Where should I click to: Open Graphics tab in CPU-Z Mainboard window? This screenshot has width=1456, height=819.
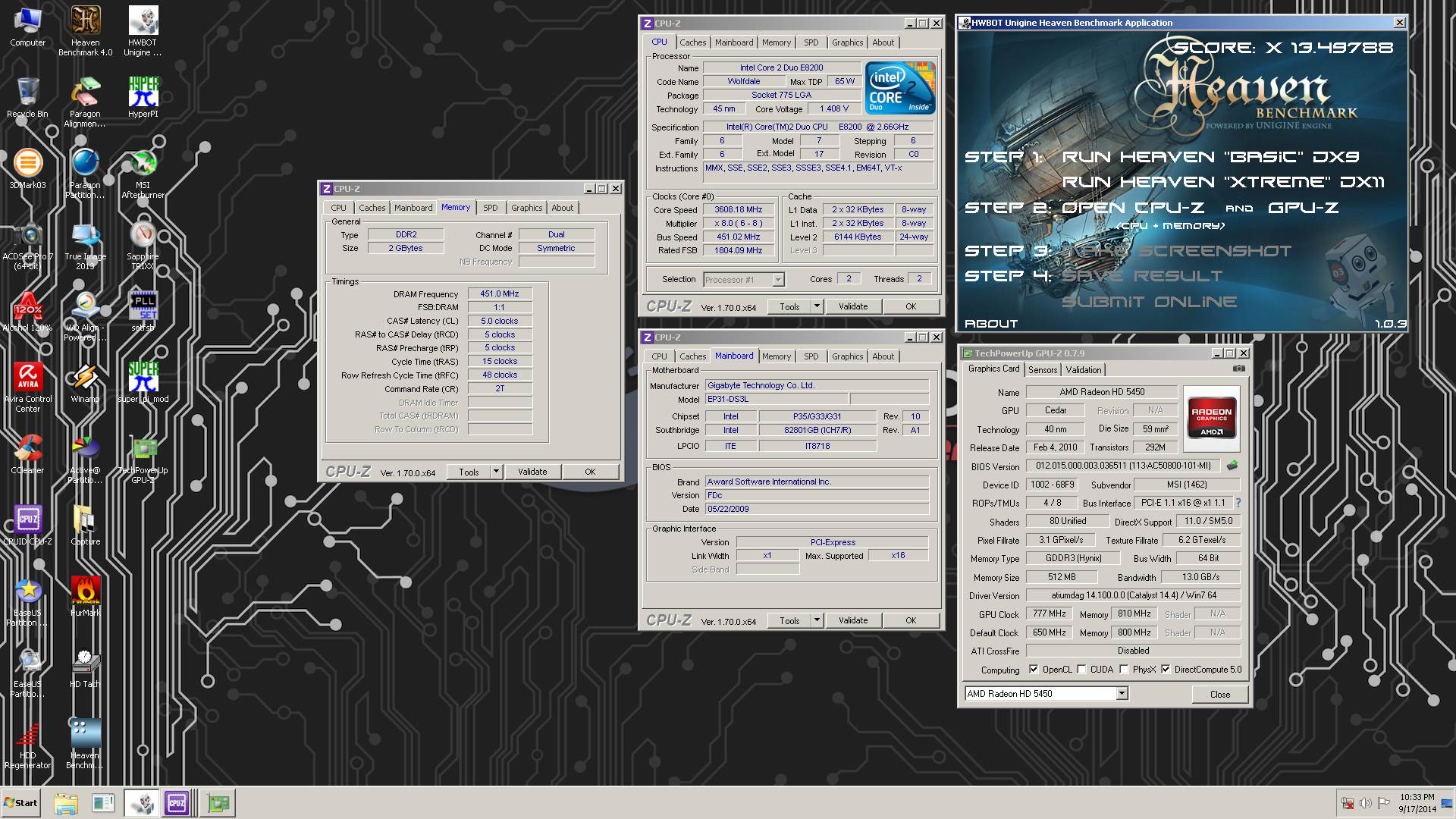847,356
